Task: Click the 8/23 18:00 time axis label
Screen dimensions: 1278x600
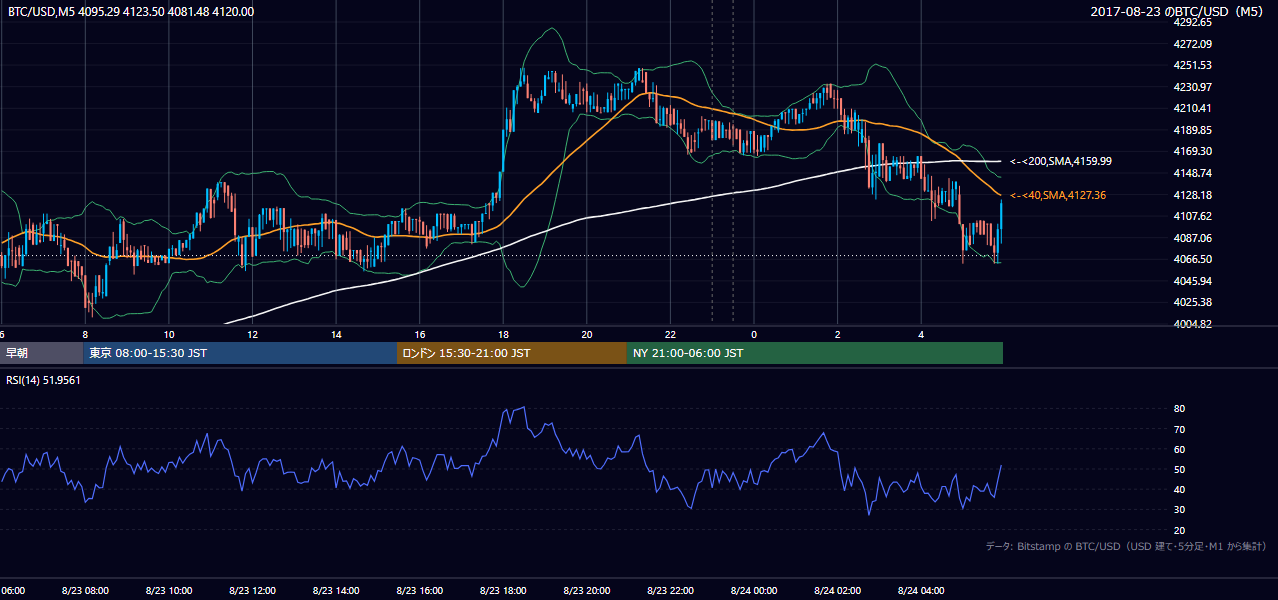Action: tap(503, 591)
